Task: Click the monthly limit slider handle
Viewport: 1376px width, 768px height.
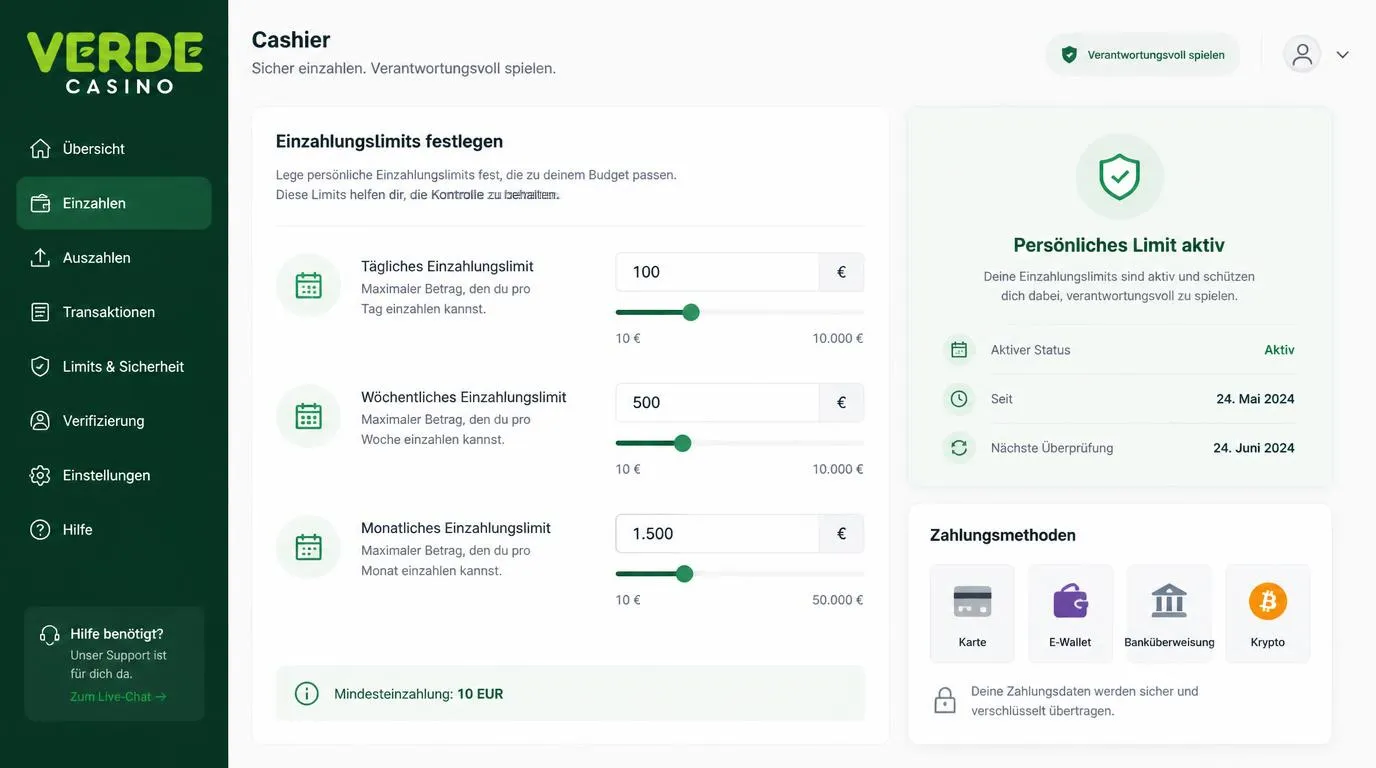Action: [684, 574]
